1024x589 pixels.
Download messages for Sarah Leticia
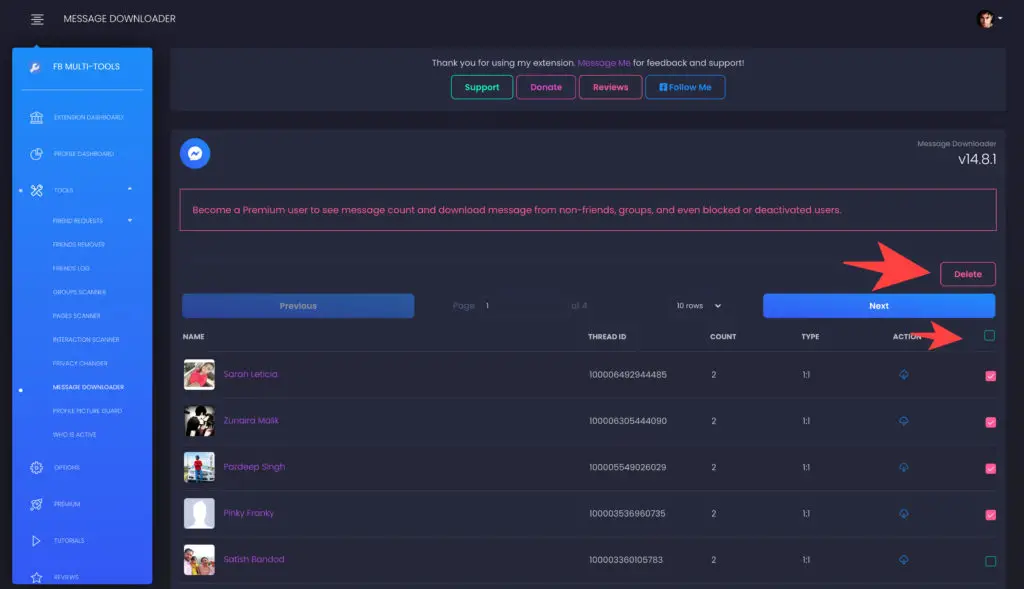904,375
